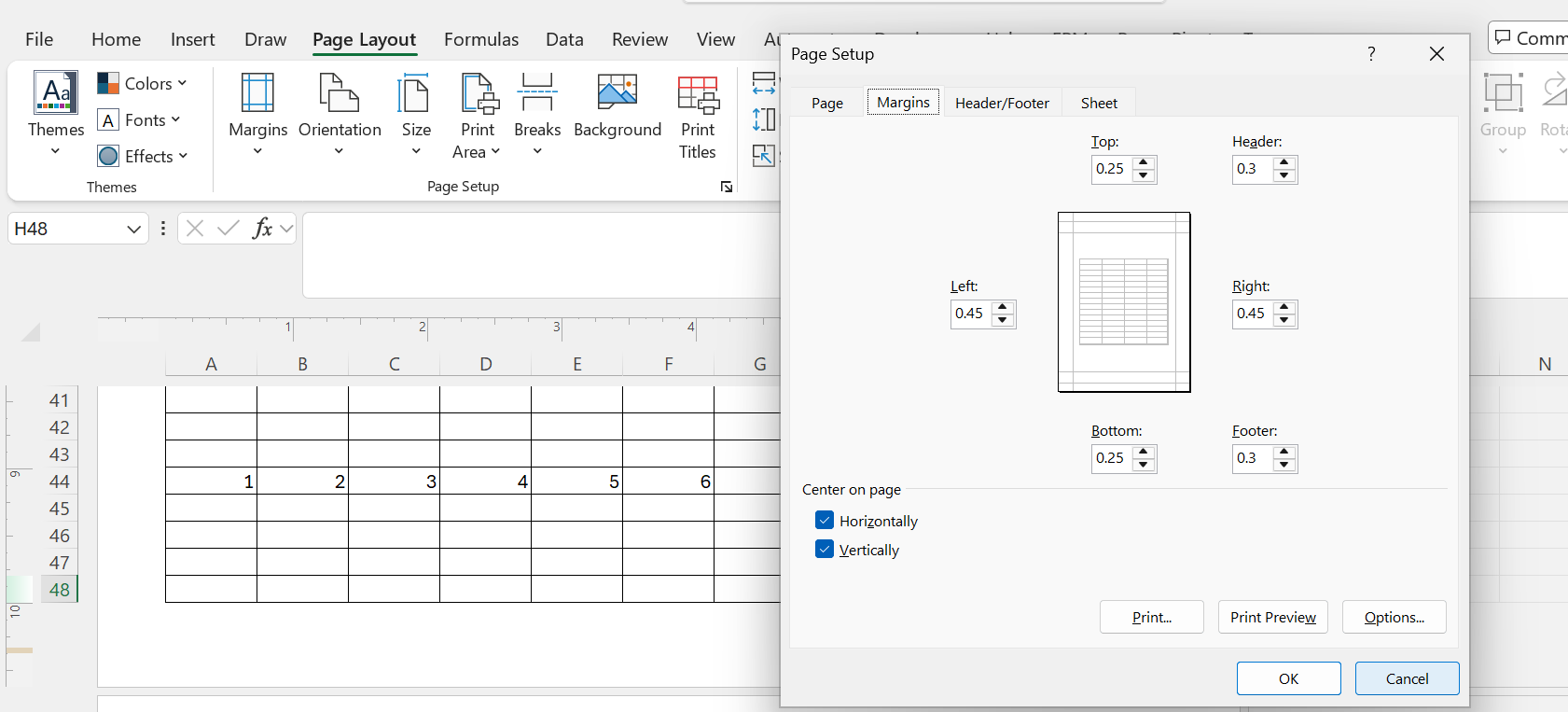The image size is (1568, 712).
Task: Expand the formula bar chevron
Action: point(286,229)
